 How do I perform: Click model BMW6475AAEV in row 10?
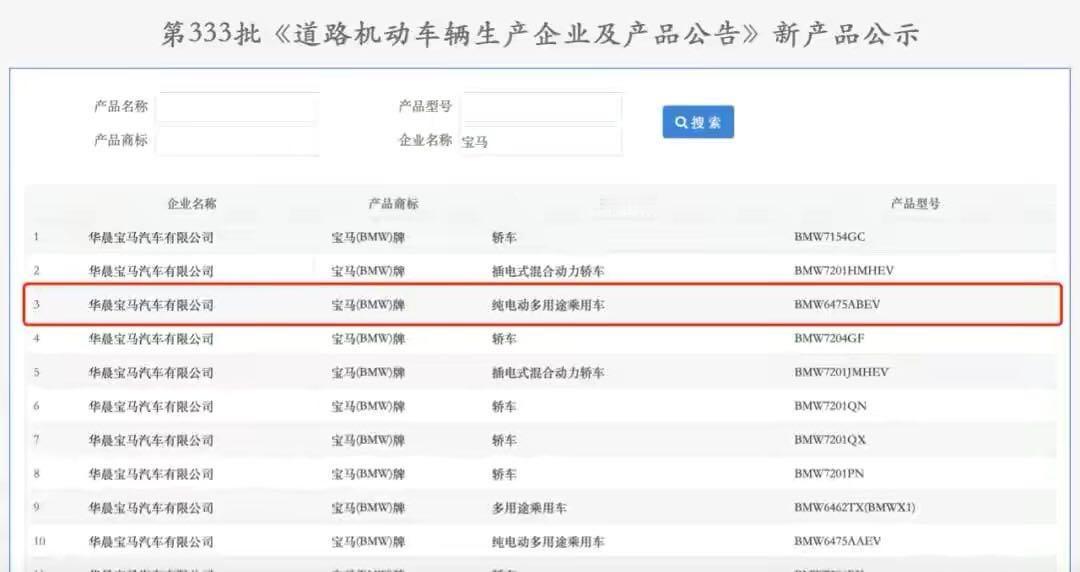tap(838, 541)
